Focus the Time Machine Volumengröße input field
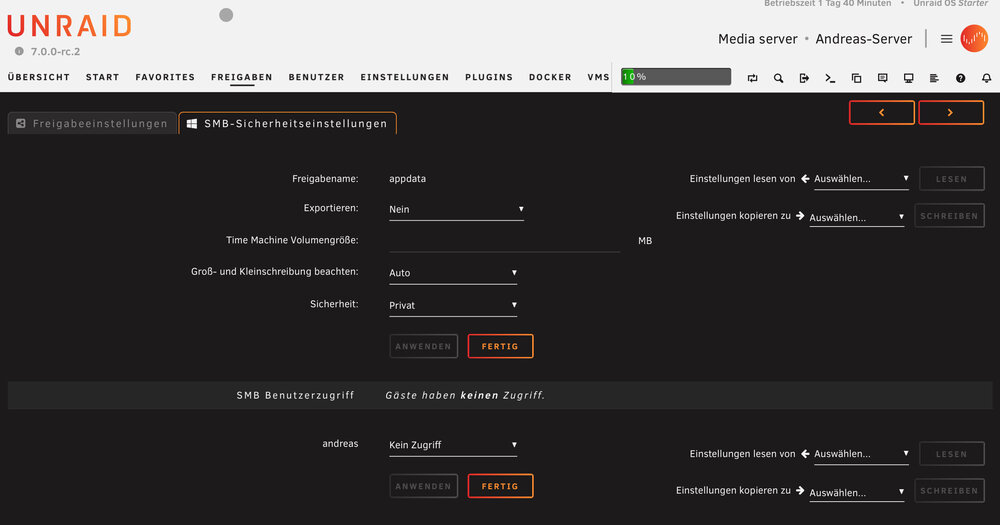 pos(504,241)
